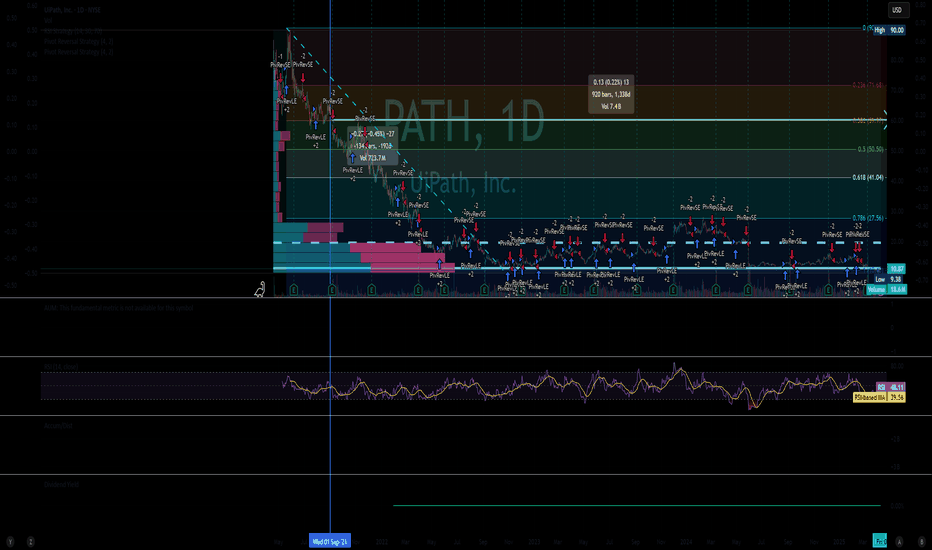Toggle the circular A auto-scale button

click(899, 542)
